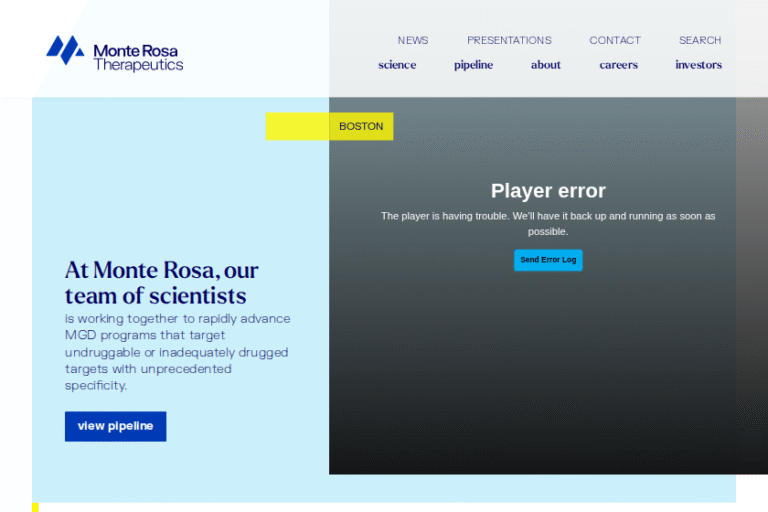Click the Monte Rosa mountain logo icon
This screenshot has width=768, height=512.
65,50
